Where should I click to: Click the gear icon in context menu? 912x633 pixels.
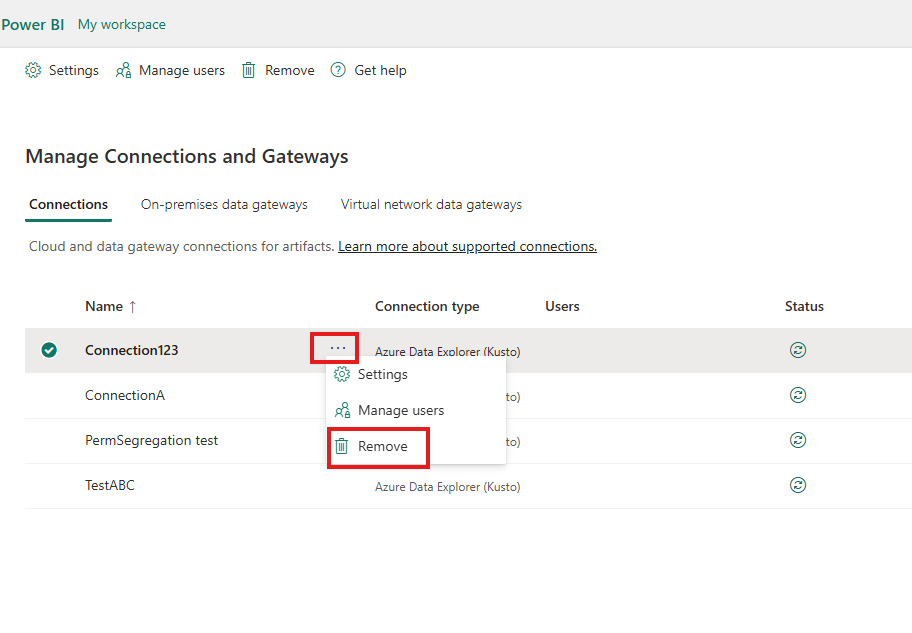[342, 374]
